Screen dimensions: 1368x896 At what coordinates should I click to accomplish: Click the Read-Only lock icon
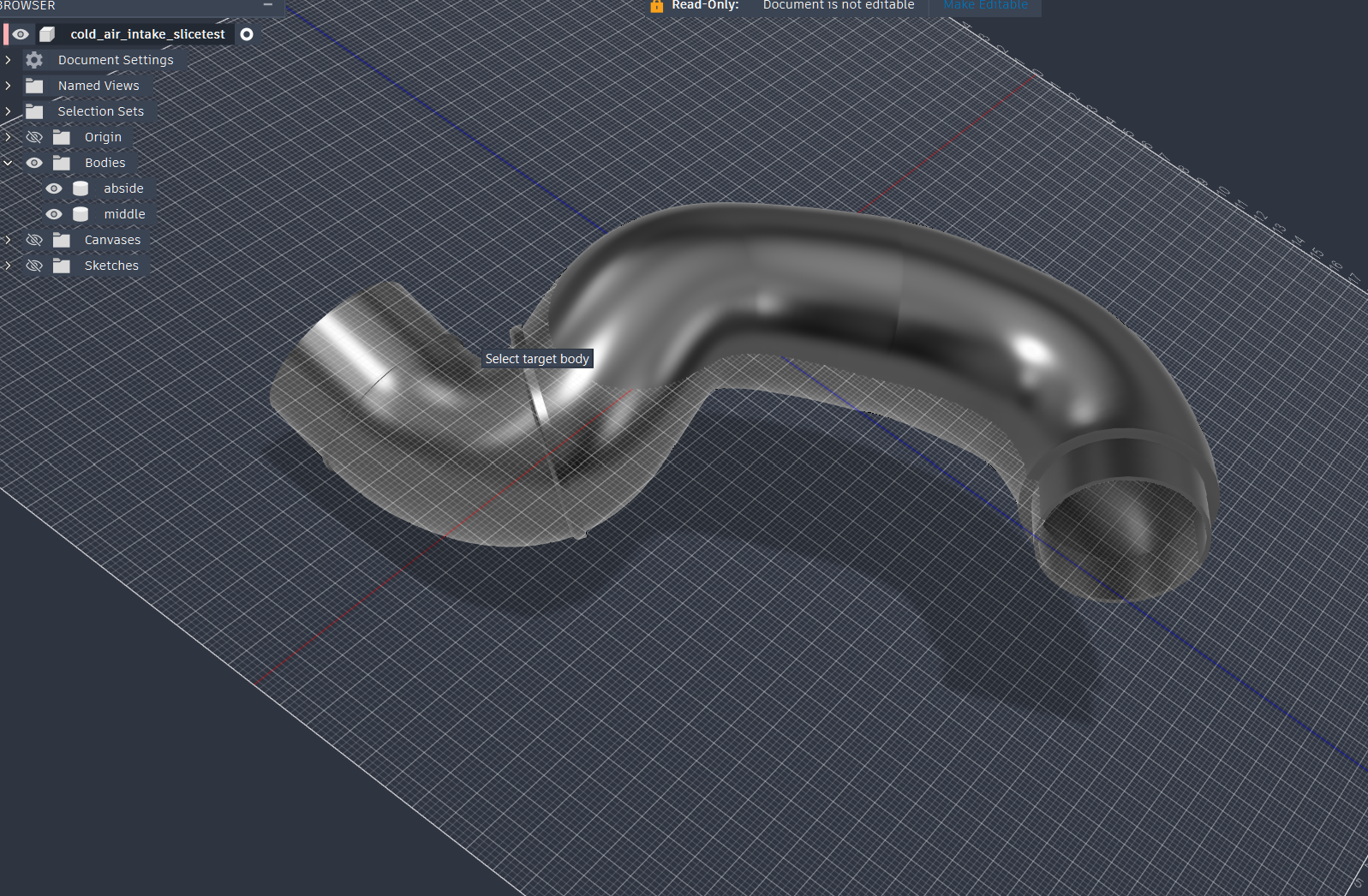click(x=656, y=5)
